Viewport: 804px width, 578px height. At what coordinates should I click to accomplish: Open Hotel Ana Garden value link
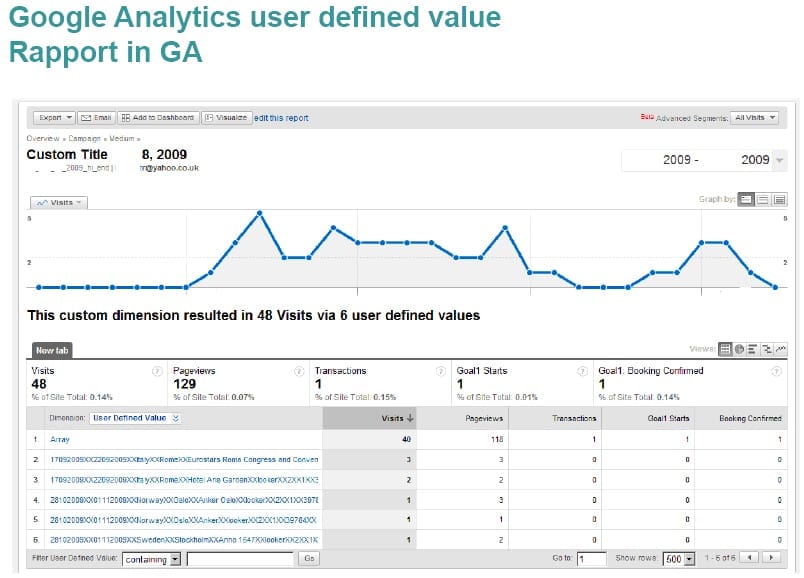coord(184,480)
